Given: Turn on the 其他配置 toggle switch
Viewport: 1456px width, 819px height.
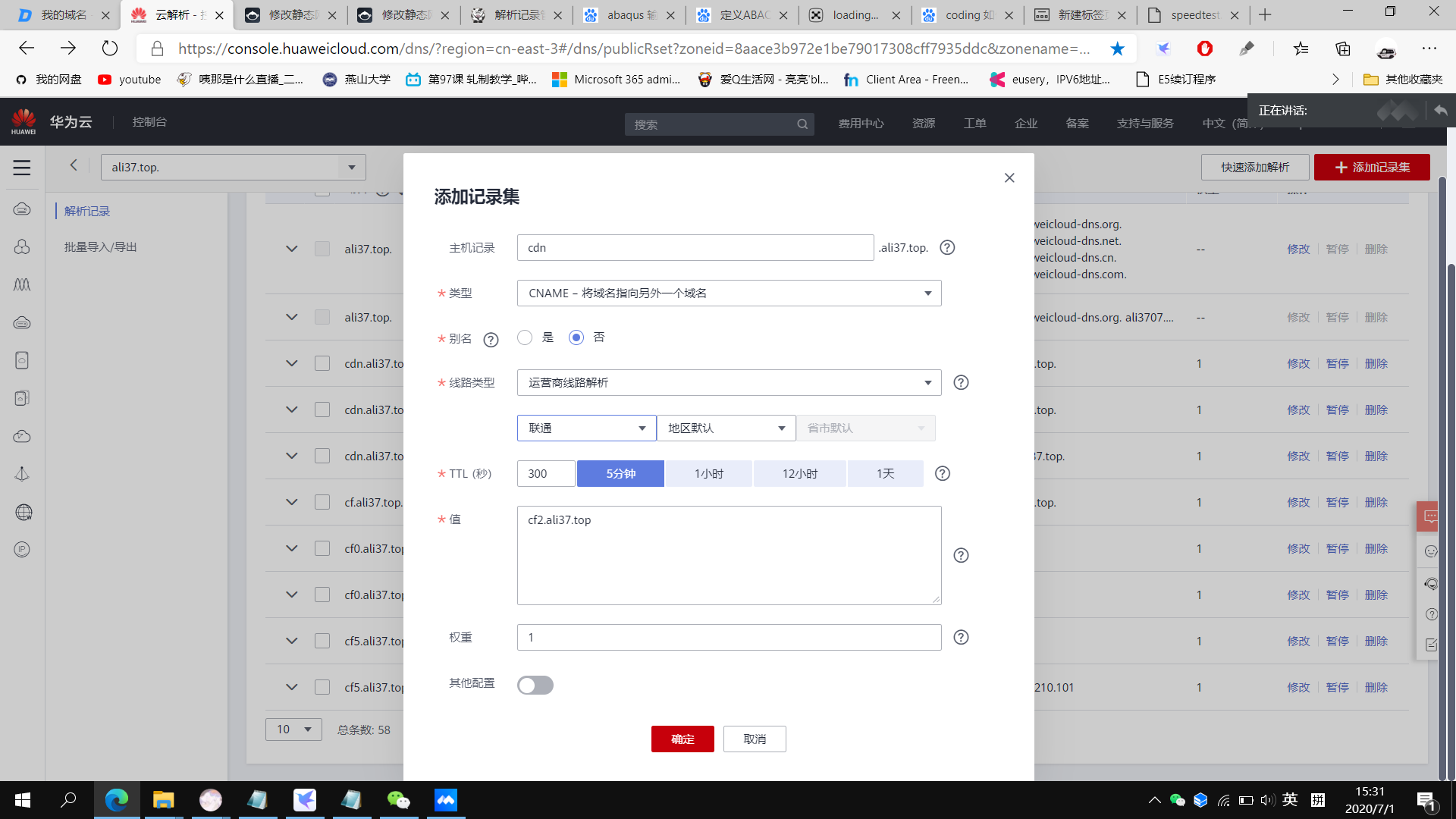Looking at the screenshot, I should (x=535, y=686).
